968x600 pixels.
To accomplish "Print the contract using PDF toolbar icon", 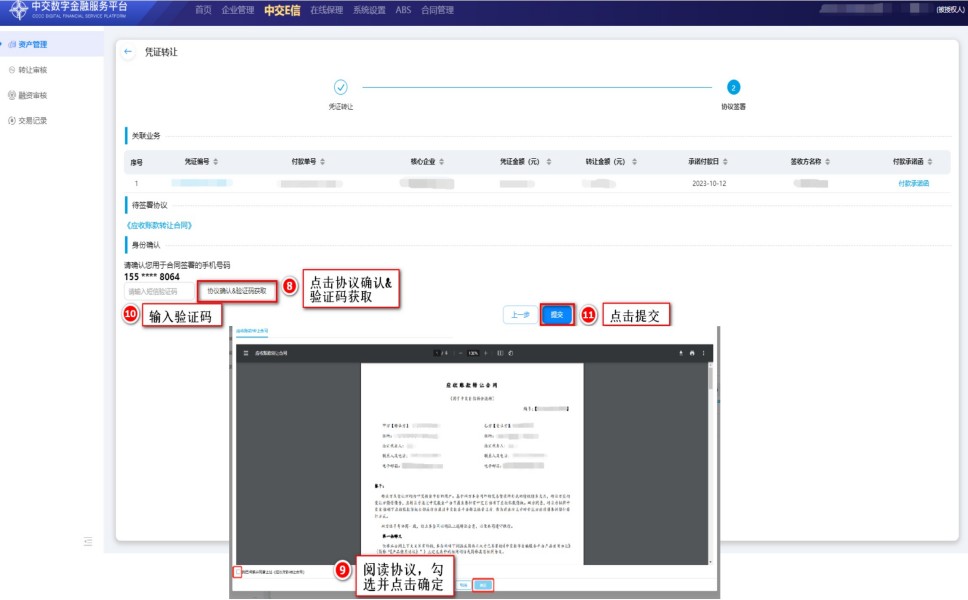I will 692,353.
